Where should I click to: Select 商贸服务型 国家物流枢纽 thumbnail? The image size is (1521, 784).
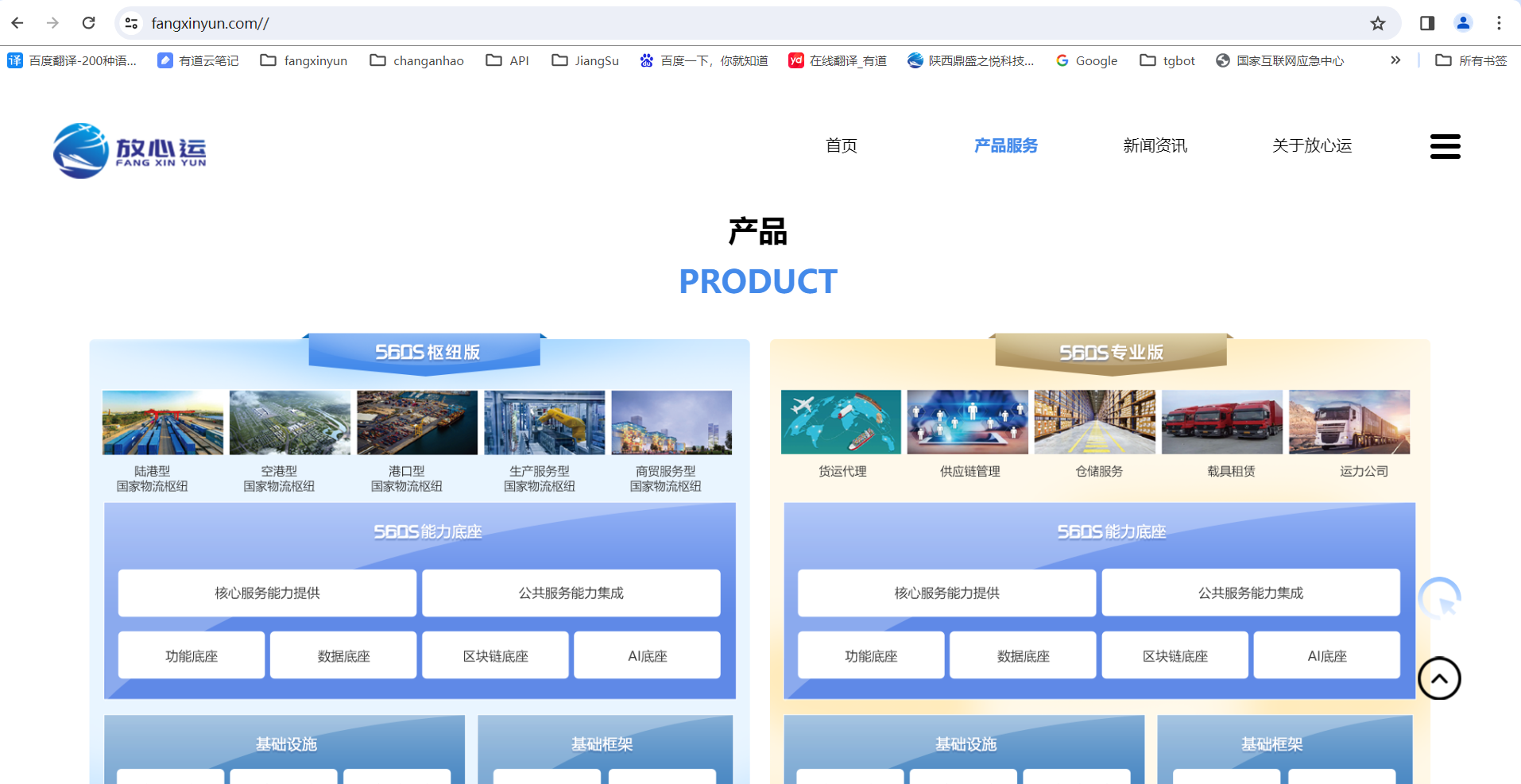click(x=671, y=423)
